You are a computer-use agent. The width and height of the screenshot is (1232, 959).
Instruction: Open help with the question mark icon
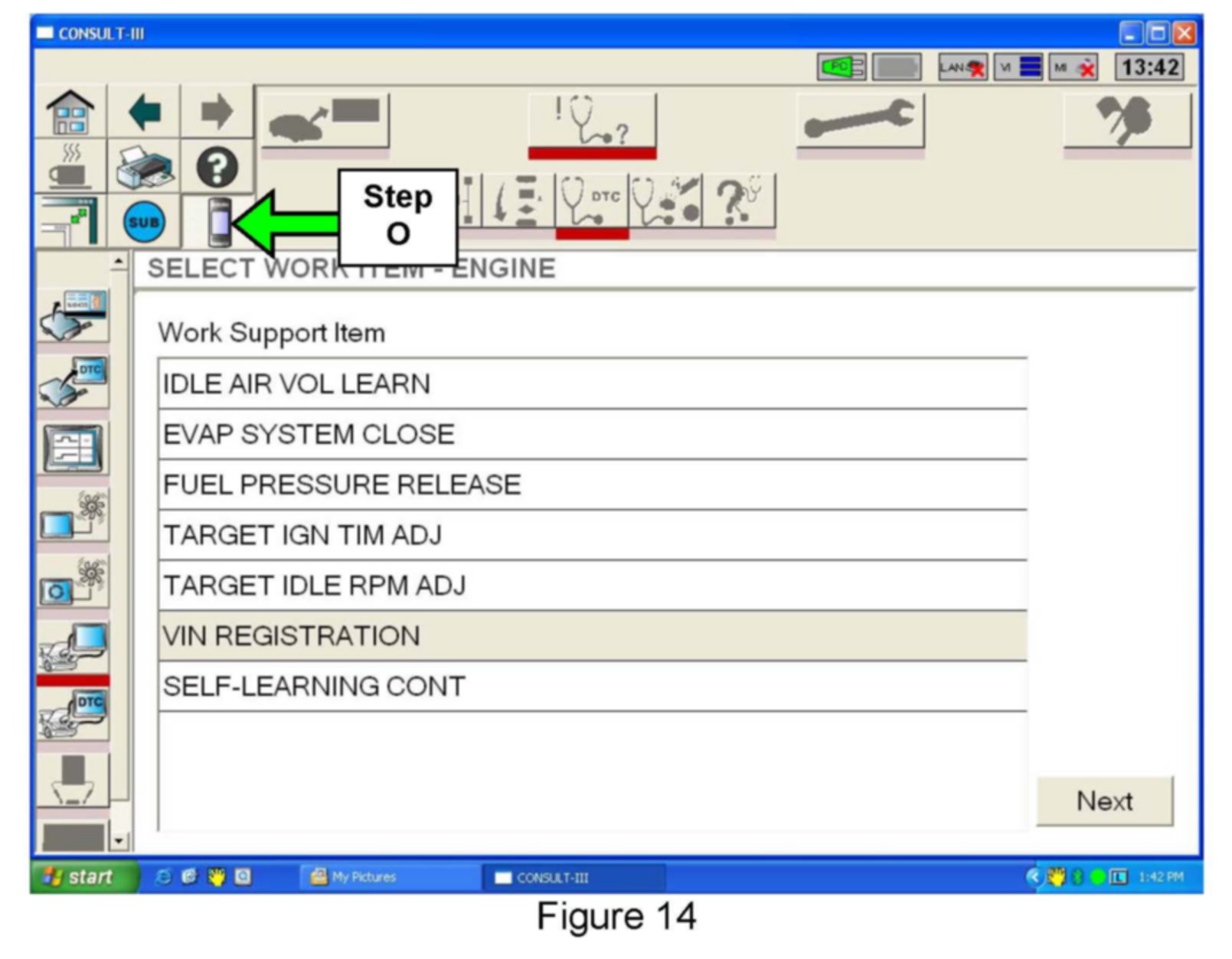pyautogui.click(x=217, y=168)
